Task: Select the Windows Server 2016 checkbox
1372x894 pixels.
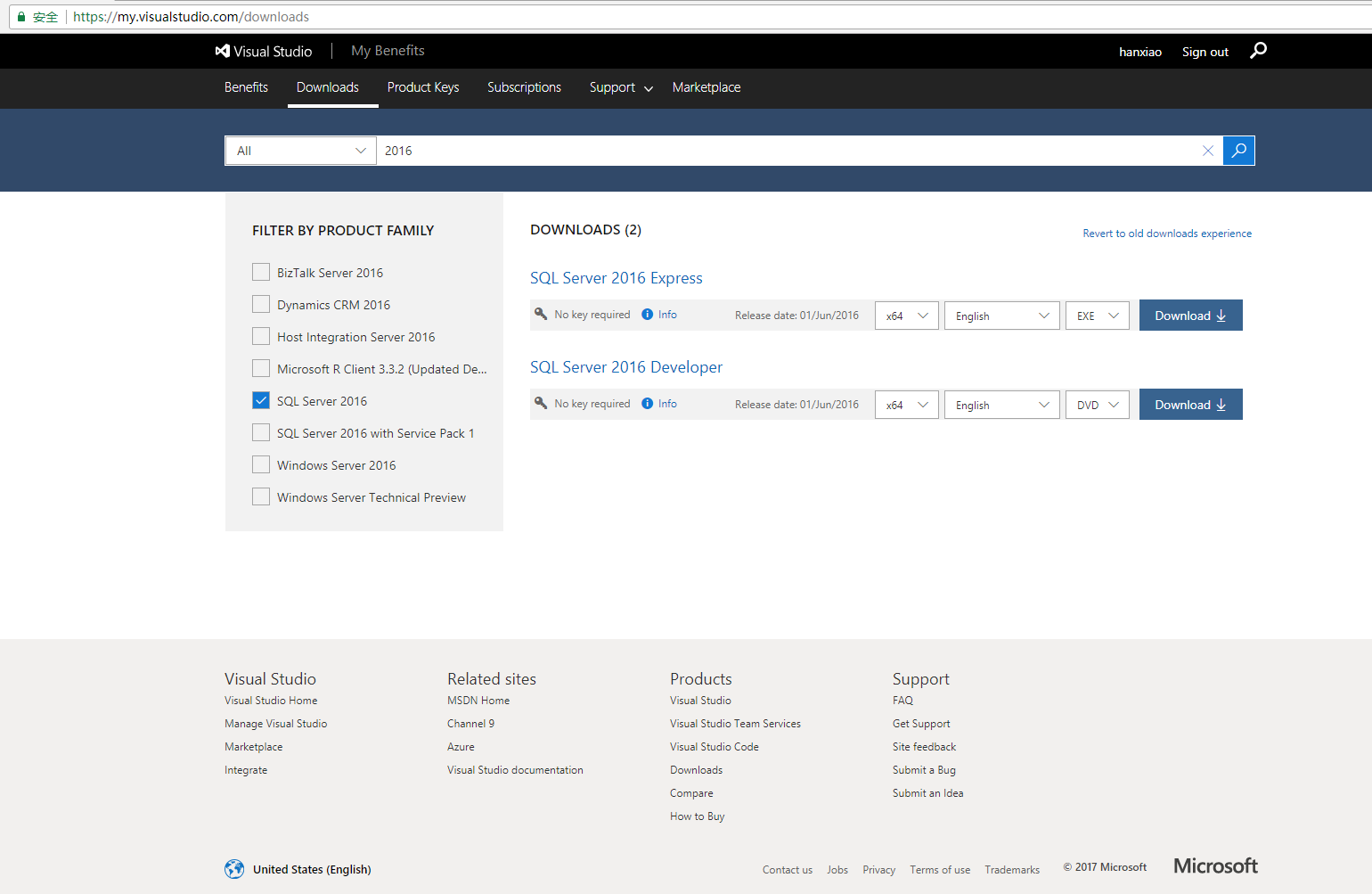Action: [261, 464]
